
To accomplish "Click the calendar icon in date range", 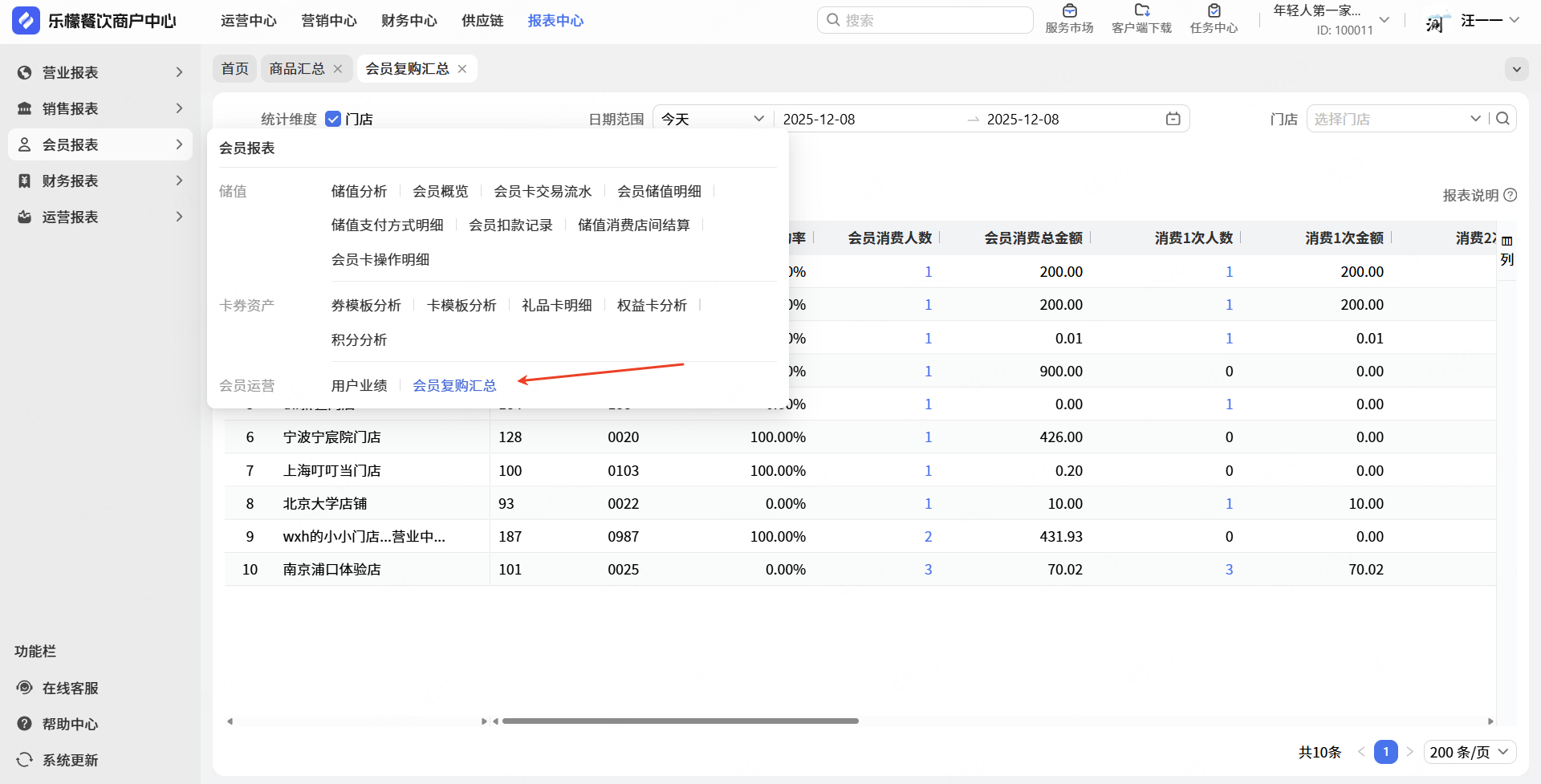I will point(1173,119).
